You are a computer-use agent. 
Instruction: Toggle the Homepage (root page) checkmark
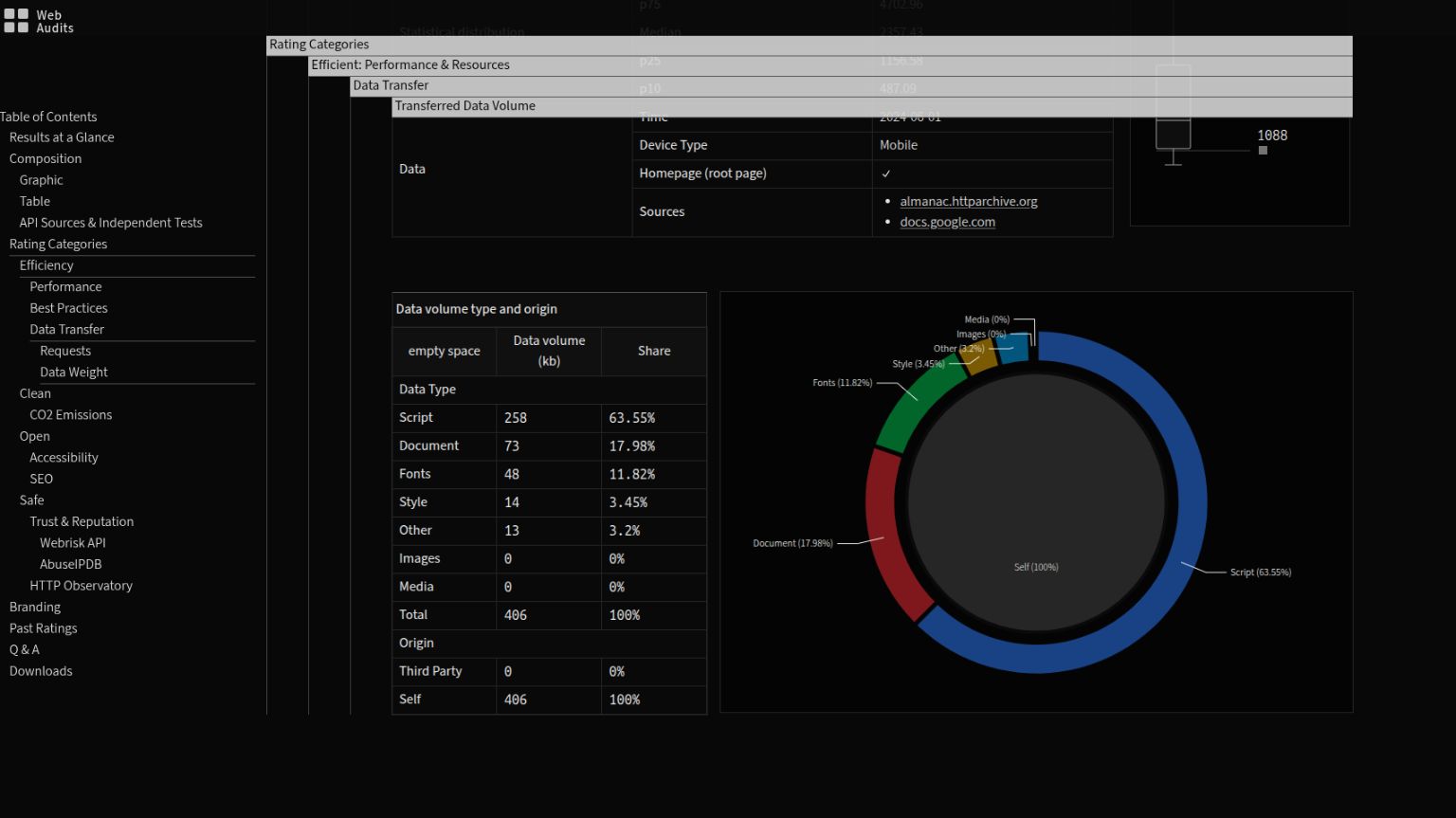pos(886,173)
